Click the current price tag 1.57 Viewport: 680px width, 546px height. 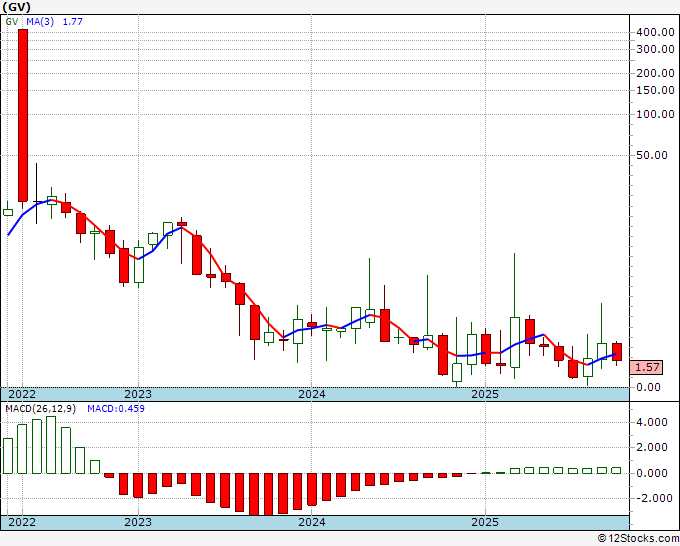(649, 367)
